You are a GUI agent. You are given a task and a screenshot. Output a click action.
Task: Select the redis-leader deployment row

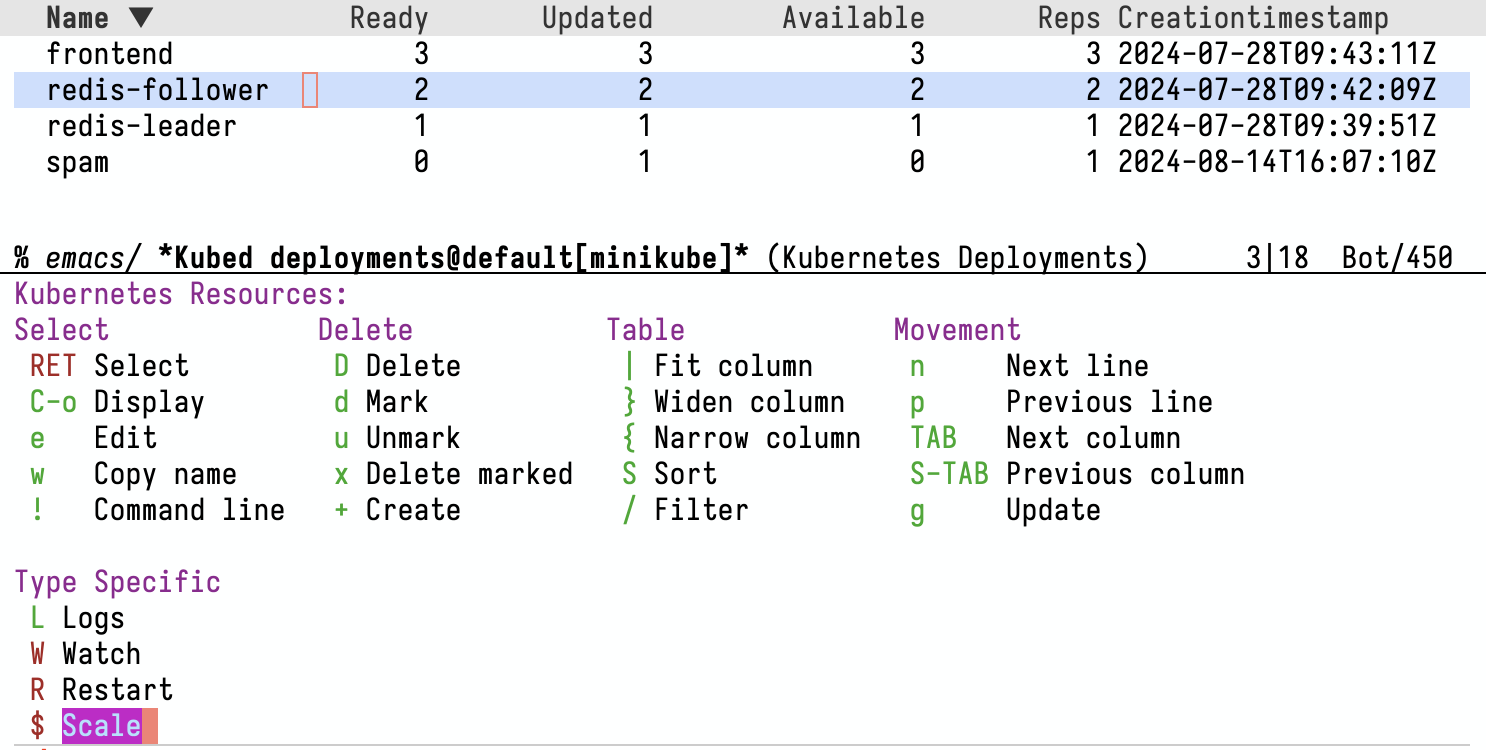pyautogui.click(x=141, y=125)
